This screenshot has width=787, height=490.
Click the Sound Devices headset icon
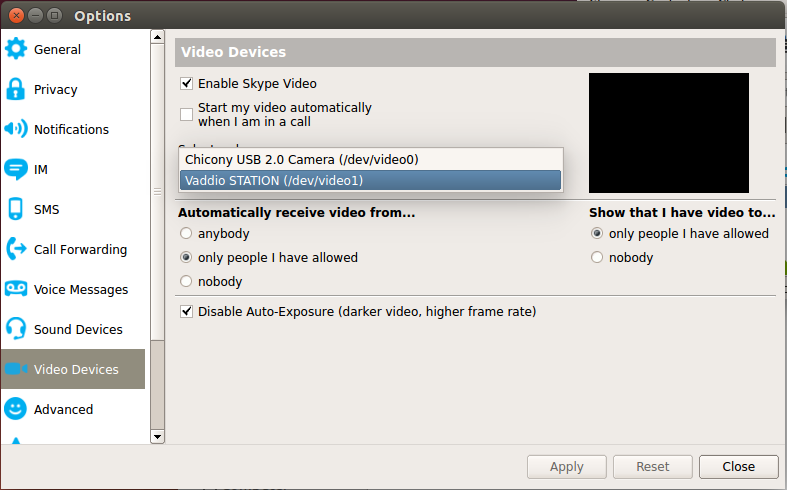pos(16,329)
